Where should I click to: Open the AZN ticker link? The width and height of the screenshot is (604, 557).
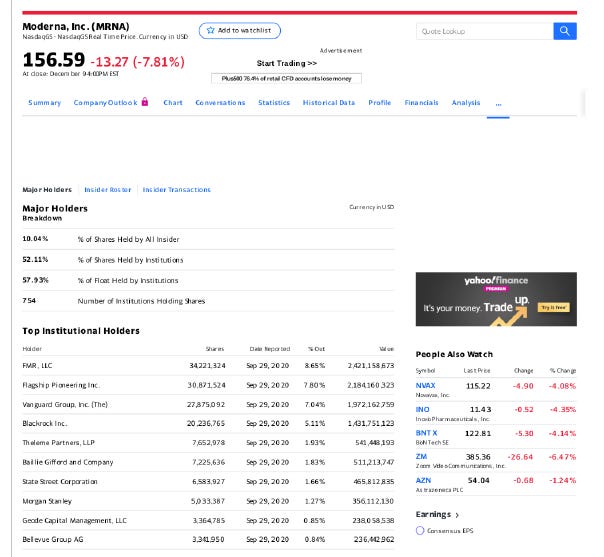pos(423,480)
